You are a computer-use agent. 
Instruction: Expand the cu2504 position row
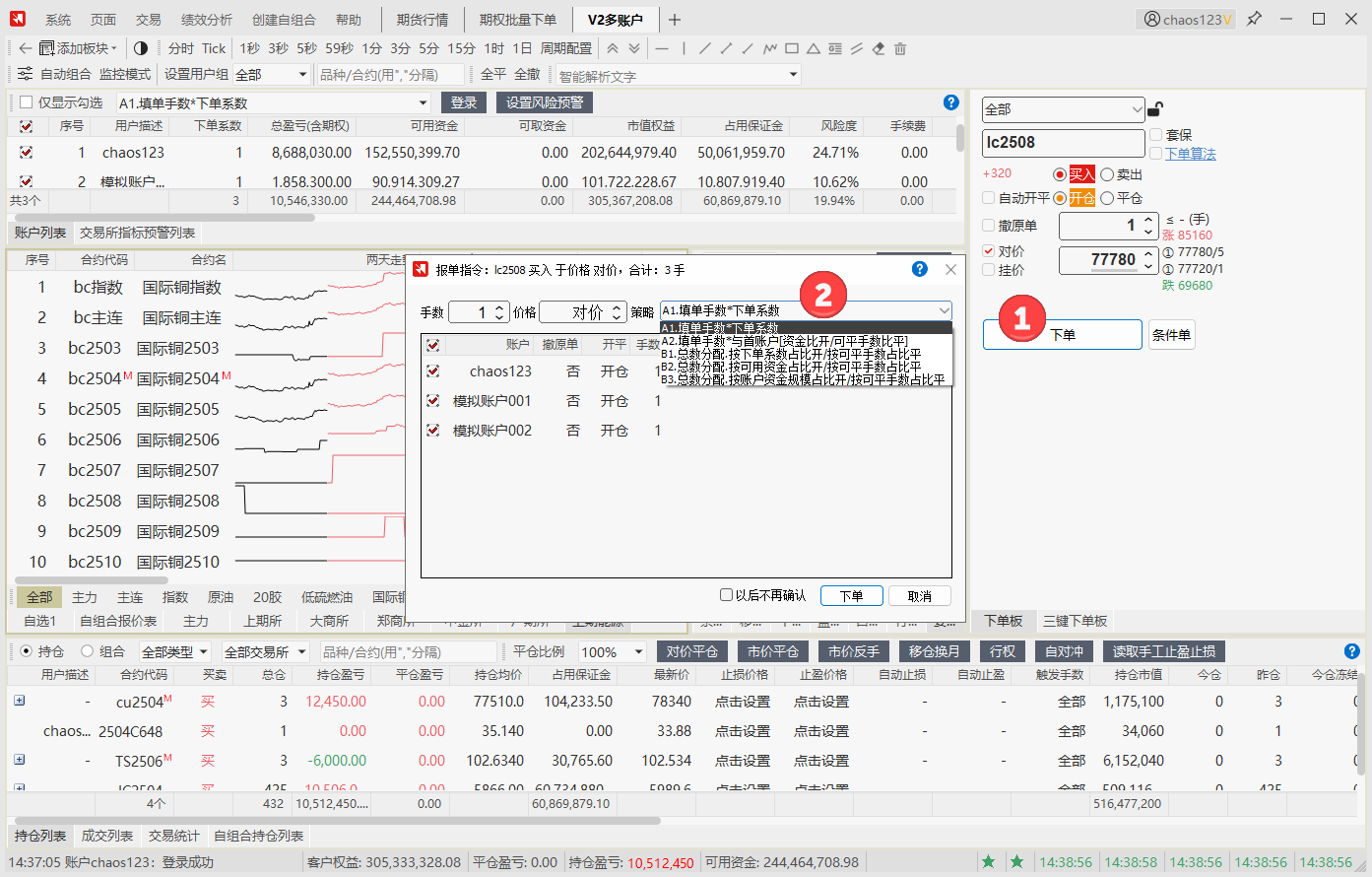point(19,701)
